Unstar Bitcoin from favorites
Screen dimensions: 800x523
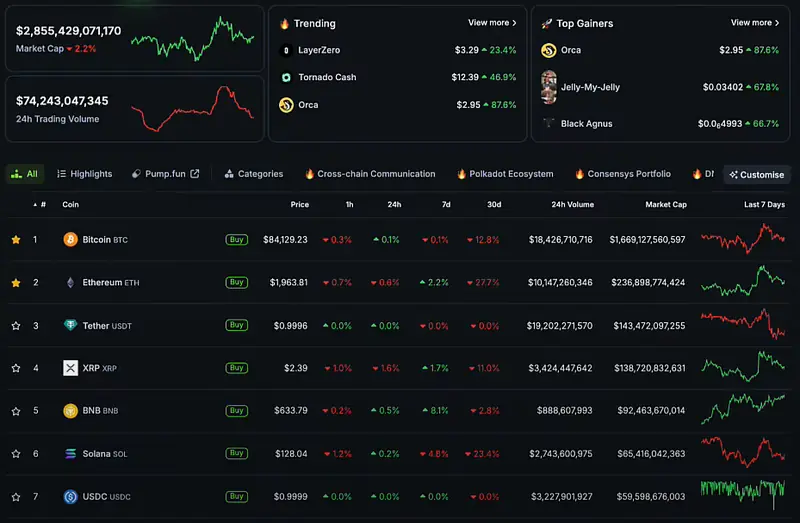click(16, 239)
